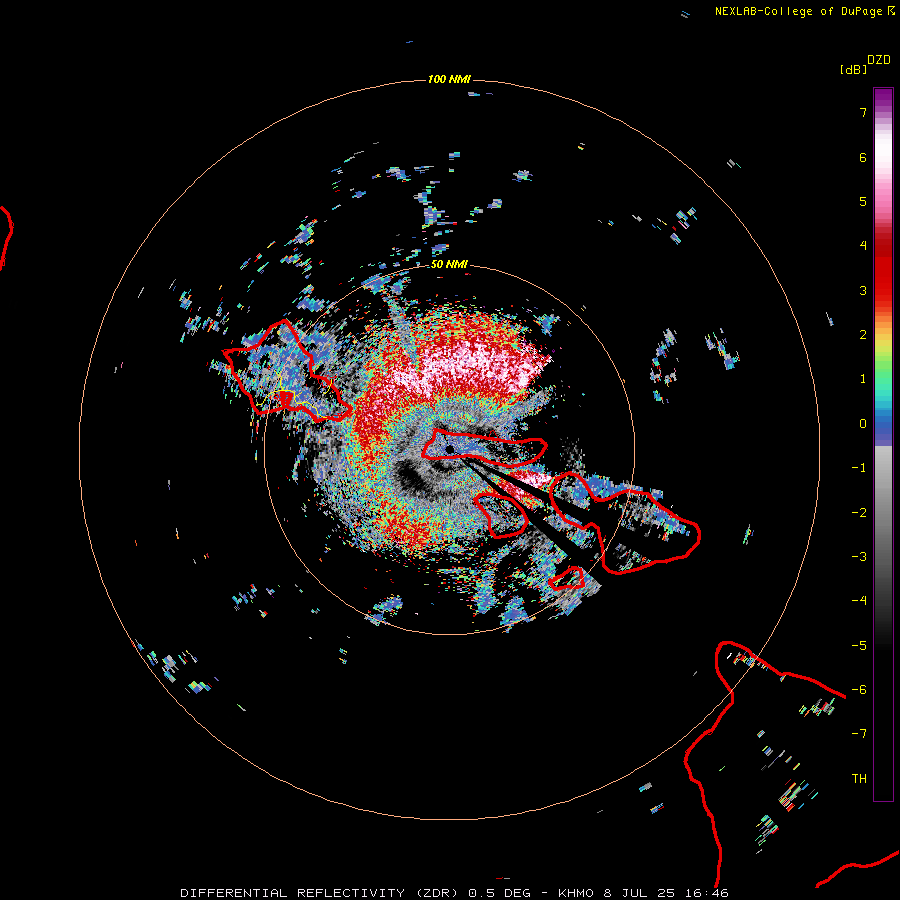Click the -1 value on color scale
The width and height of the screenshot is (900, 900).
click(x=859, y=468)
